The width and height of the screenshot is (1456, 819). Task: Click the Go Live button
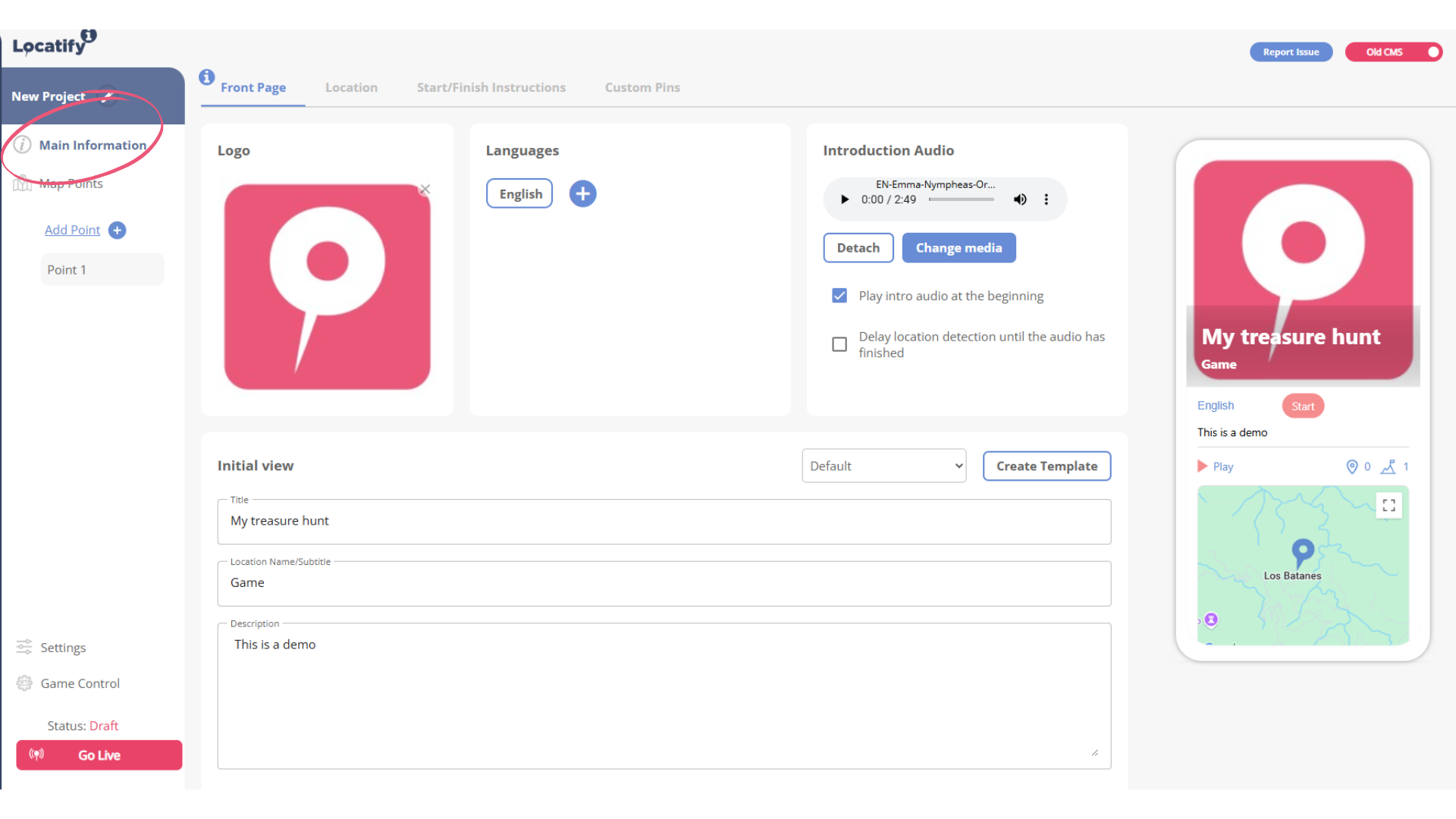(99, 755)
